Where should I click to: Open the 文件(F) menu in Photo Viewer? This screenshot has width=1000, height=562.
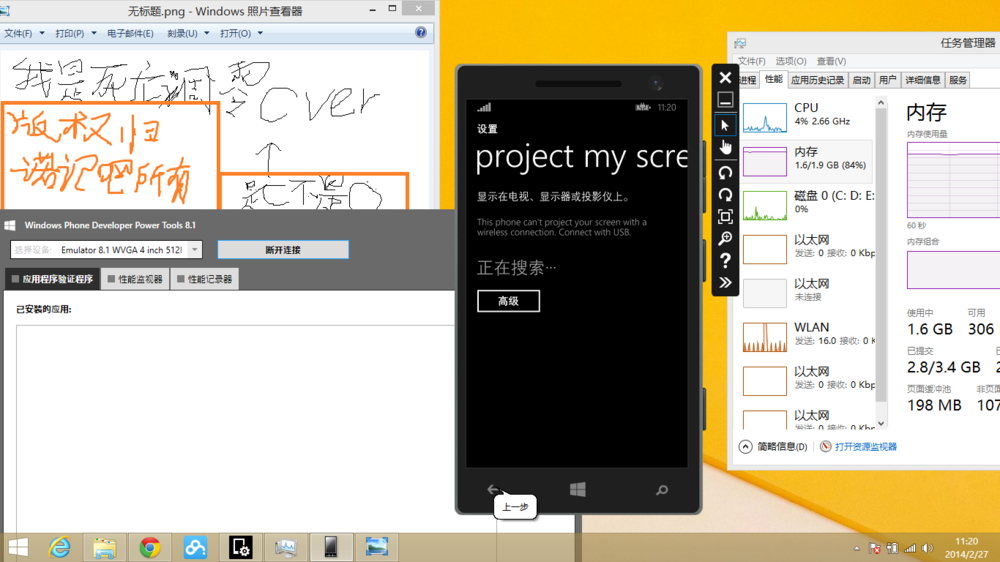[24, 33]
